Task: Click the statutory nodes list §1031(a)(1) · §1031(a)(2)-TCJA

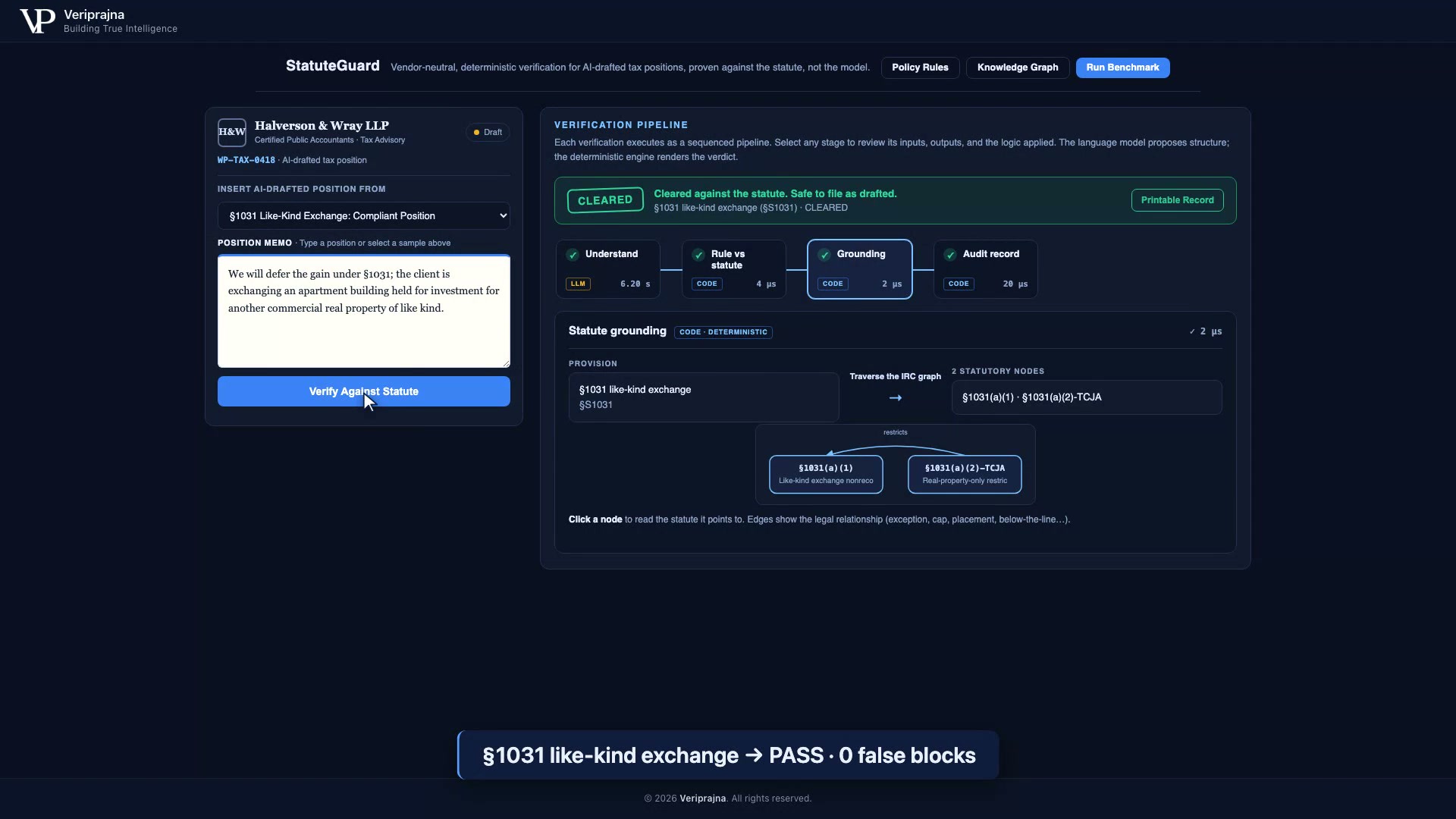Action: [1087, 397]
